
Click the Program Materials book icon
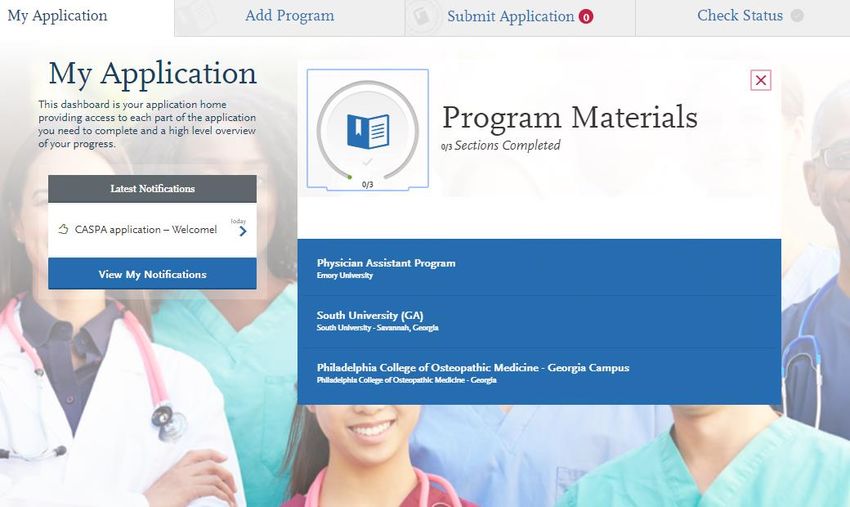click(x=368, y=131)
